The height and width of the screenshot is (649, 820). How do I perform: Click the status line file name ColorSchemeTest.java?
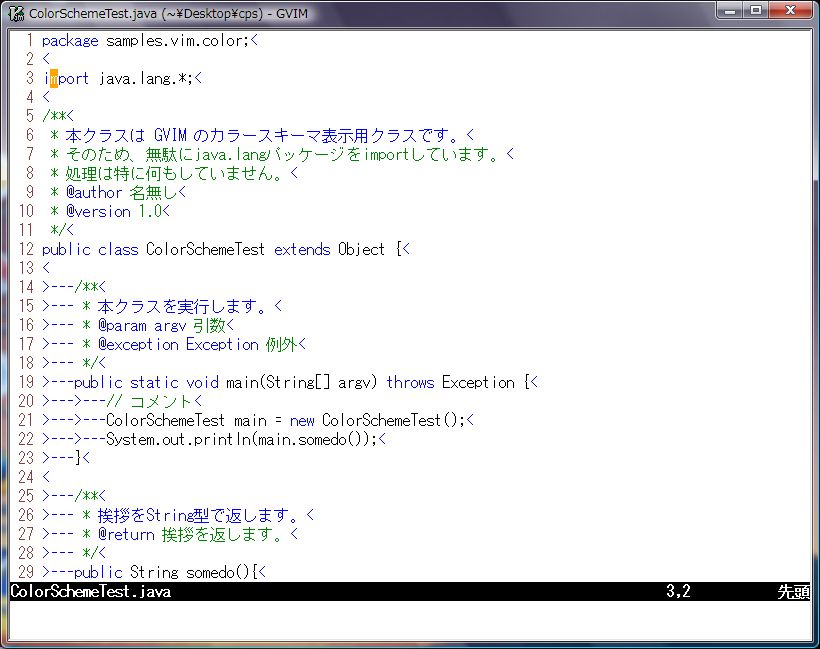pos(90,591)
